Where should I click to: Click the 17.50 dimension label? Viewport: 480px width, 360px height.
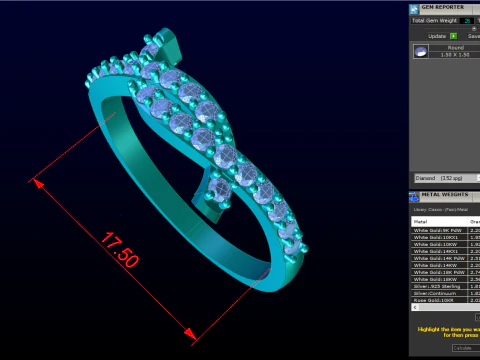pyautogui.click(x=120, y=250)
